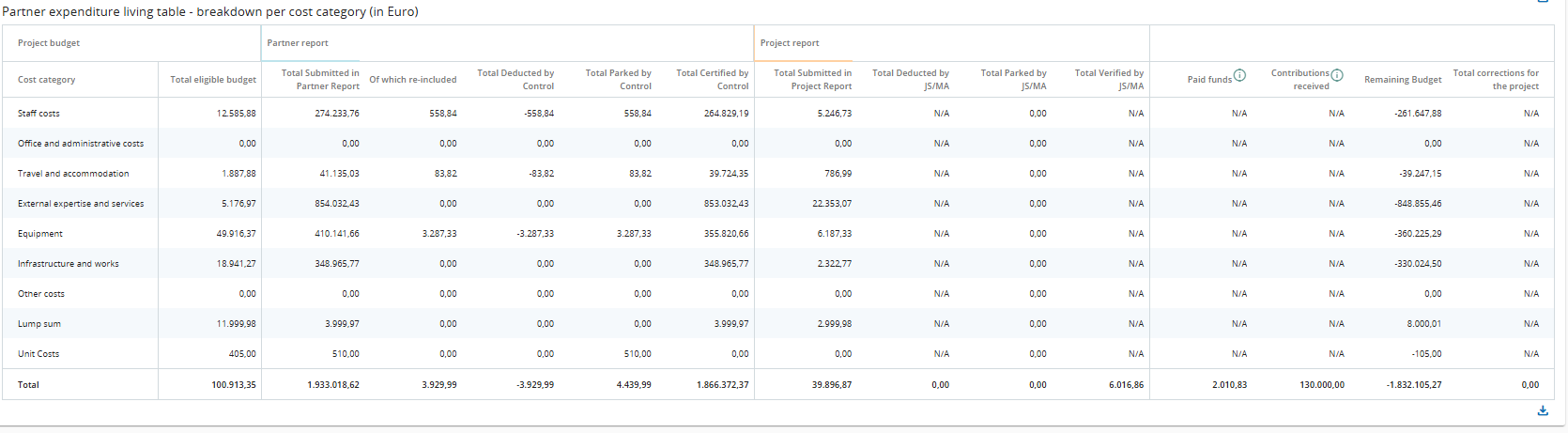This screenshot has width=1568, height=433.
Task: Select the Staff costs row label
Action: (38, 114)
